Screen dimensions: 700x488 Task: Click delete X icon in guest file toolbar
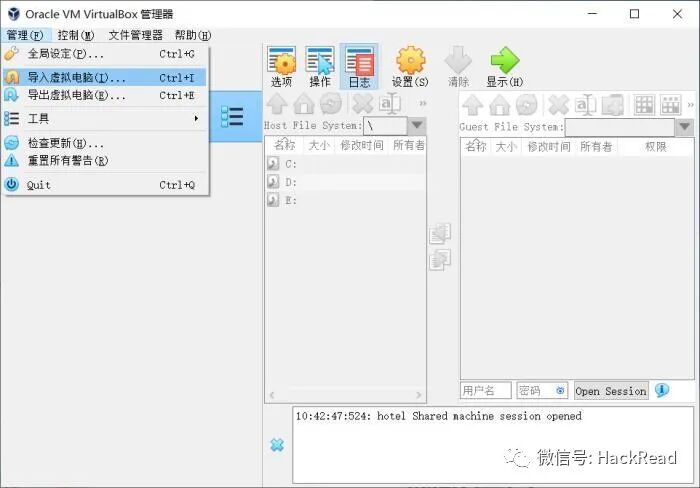558,105
